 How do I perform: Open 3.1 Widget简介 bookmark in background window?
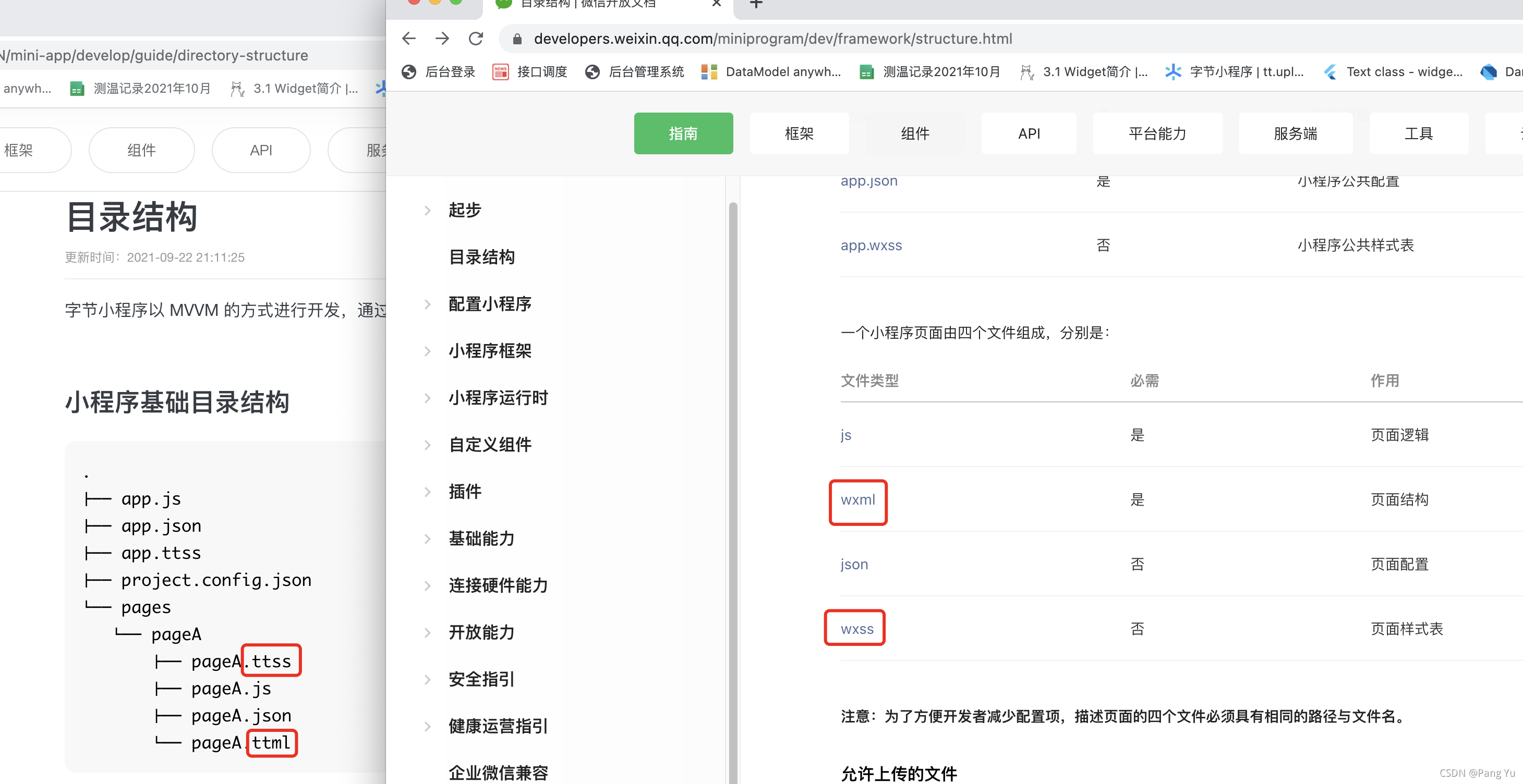[x=294, y=89]
